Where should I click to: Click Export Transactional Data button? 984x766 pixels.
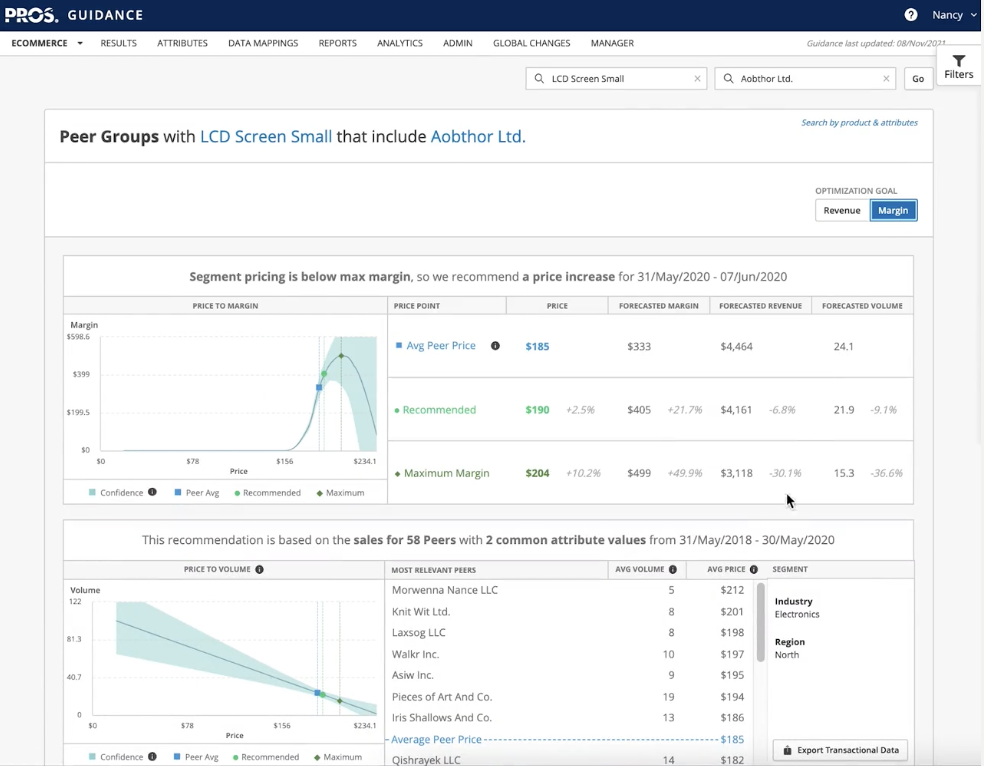point(840,750)
